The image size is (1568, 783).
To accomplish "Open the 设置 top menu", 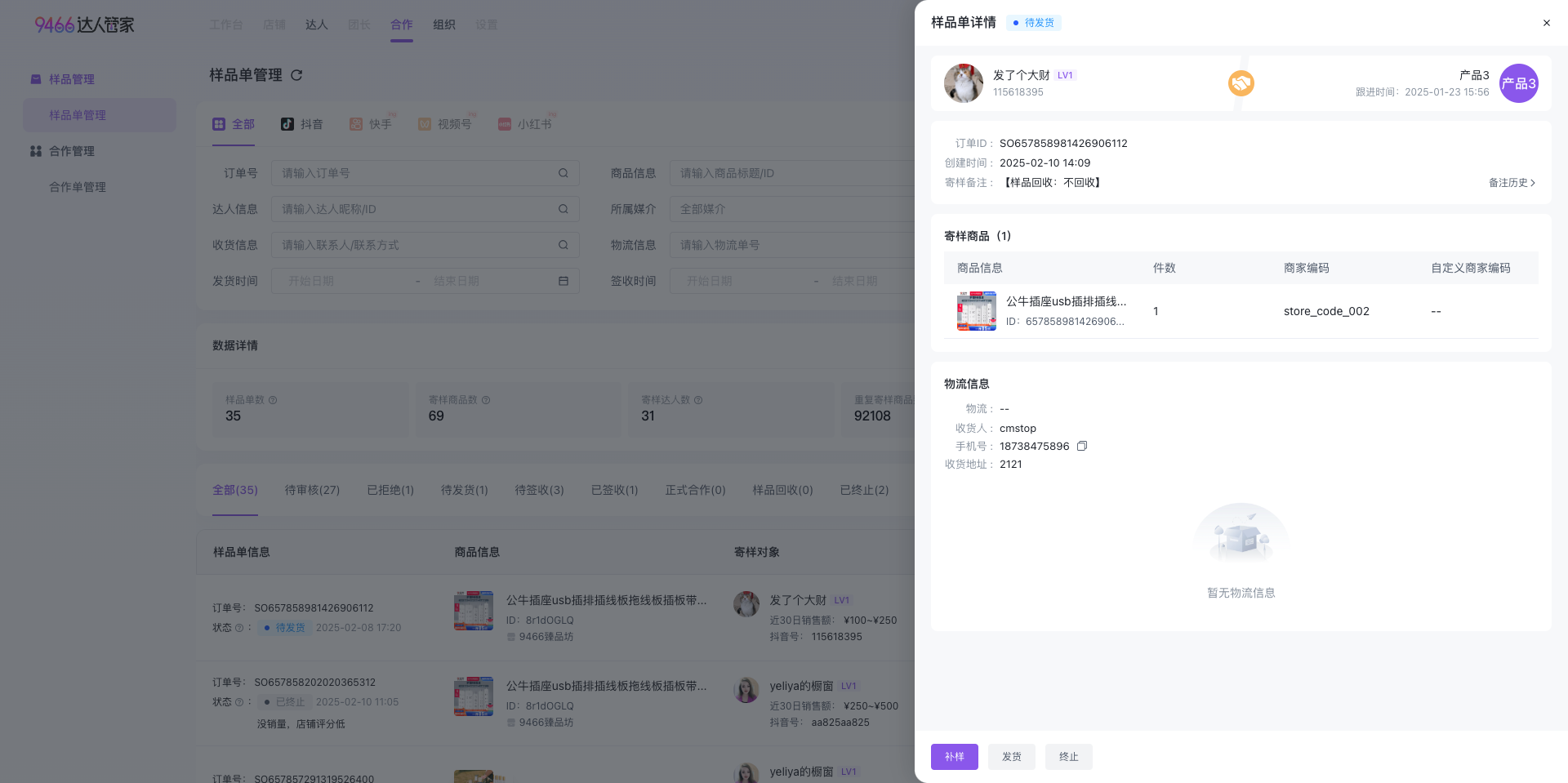I will click(487, 24).
